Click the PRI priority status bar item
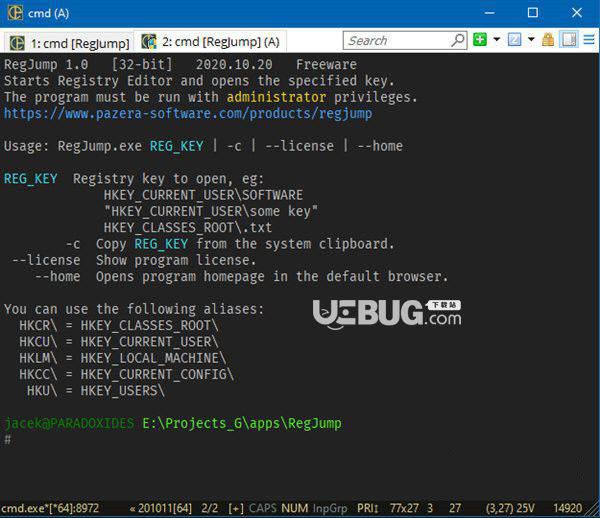This screenshot has height=518, width=600. [x=367, y=508]
